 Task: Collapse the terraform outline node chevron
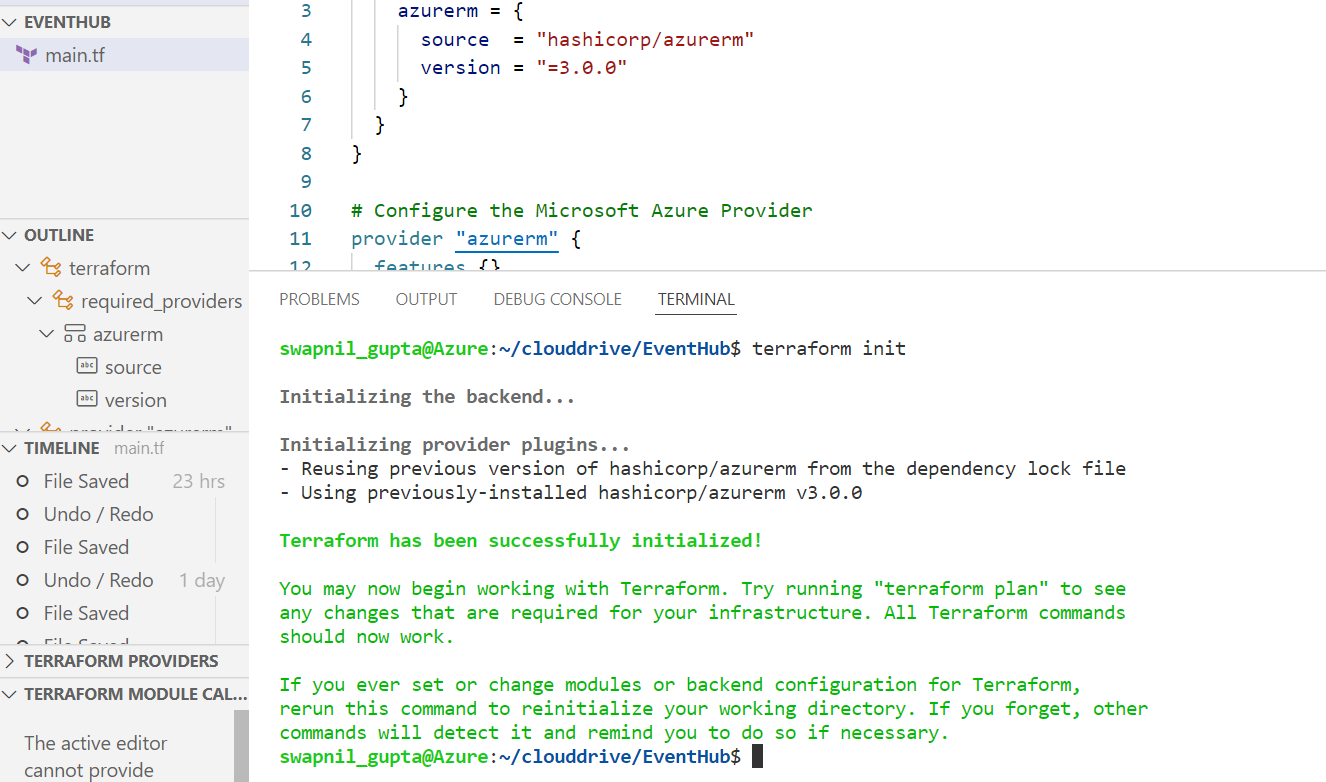(x=23, y=268)
